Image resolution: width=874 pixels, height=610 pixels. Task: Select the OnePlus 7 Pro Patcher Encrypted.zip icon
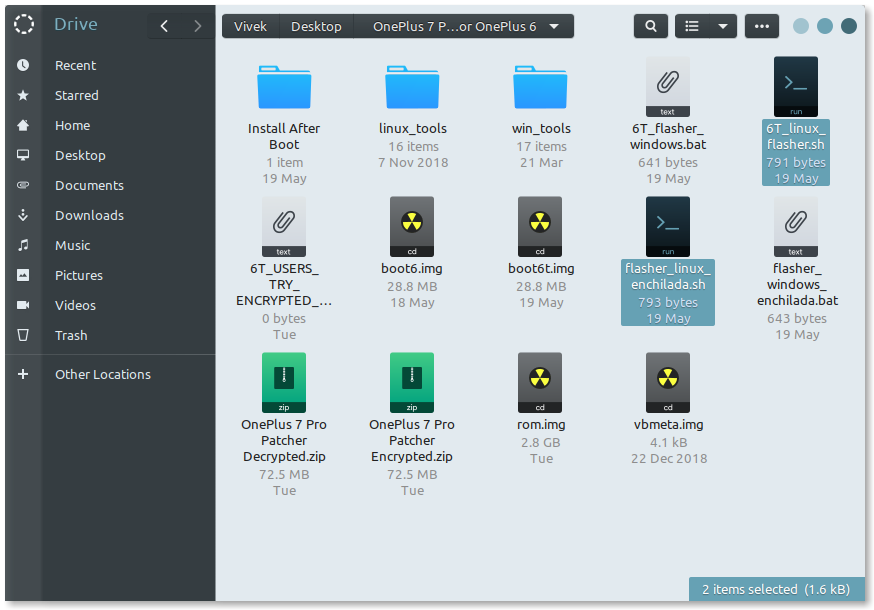pyautogui.click(x=412, y=383)
